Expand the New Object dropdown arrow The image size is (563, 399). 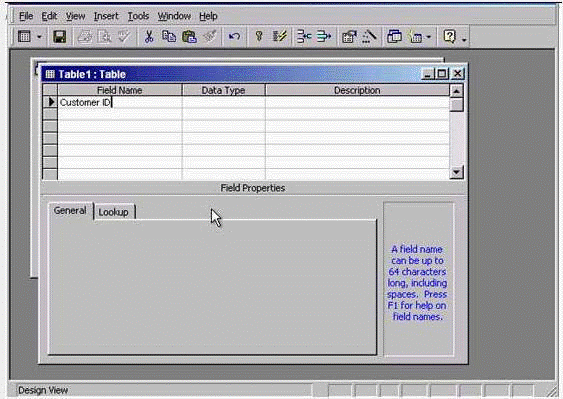[x=428, y=37]
